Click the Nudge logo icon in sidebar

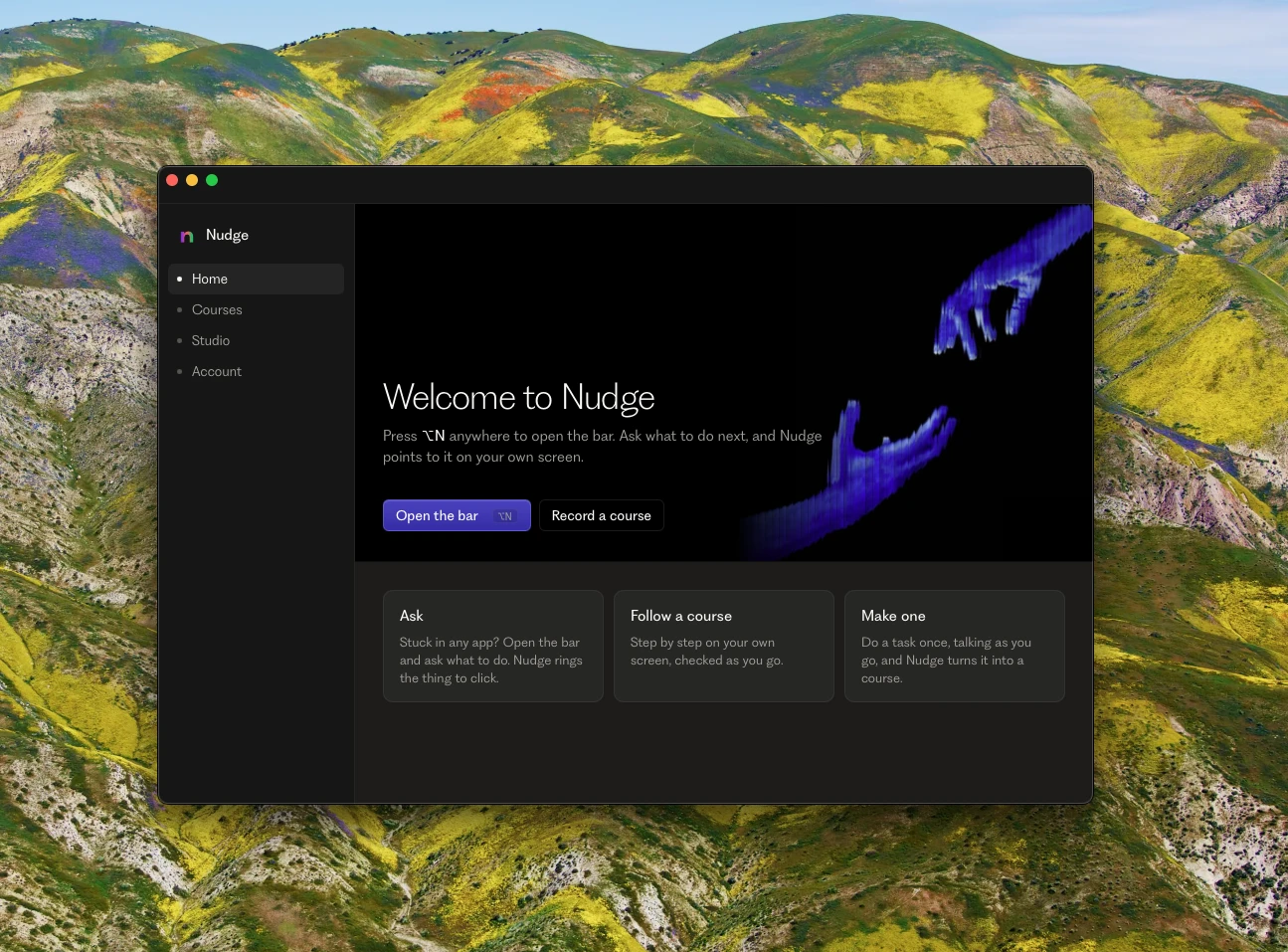186,236
